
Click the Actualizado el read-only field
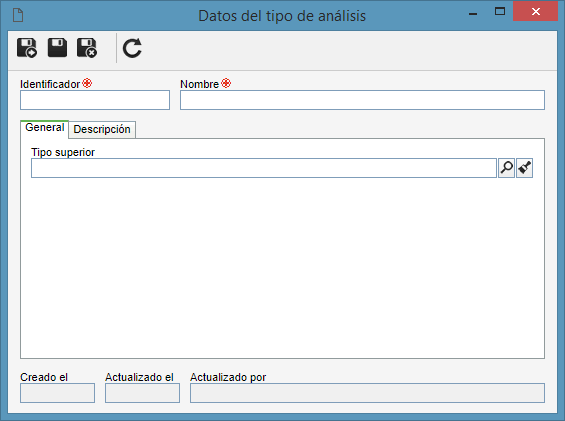142,393
